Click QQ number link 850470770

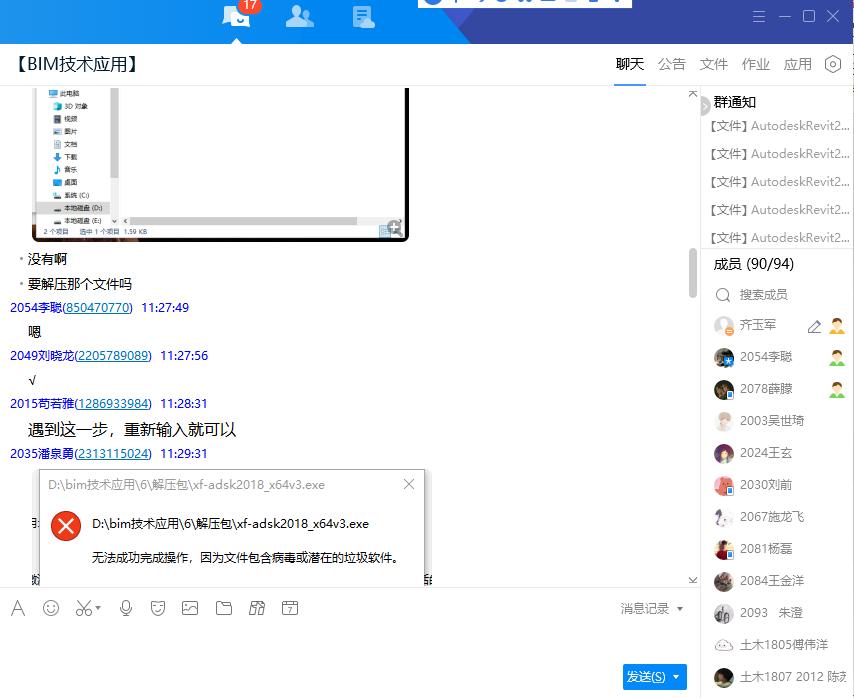point(98,308)
